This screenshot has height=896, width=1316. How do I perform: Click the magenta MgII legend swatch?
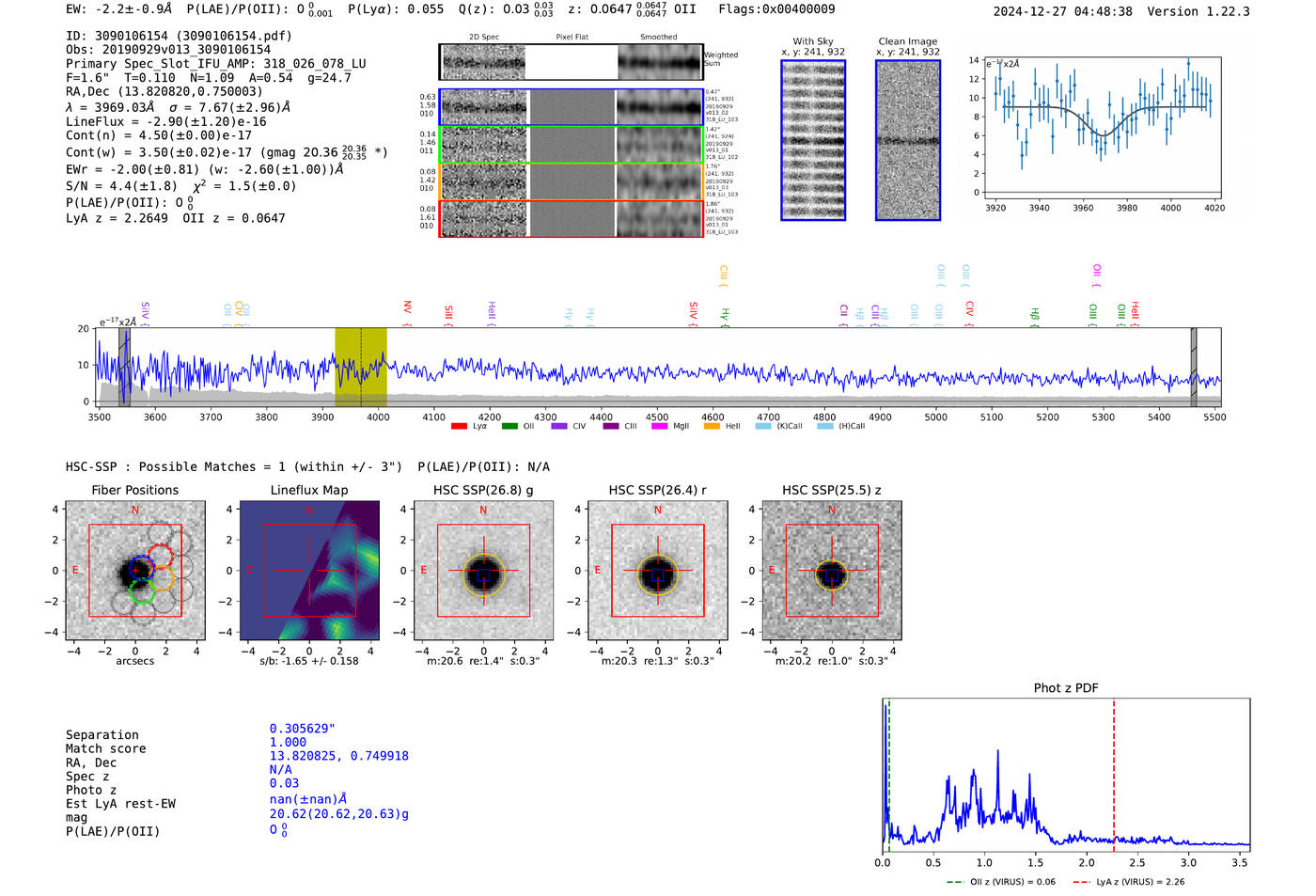point(659,427)
